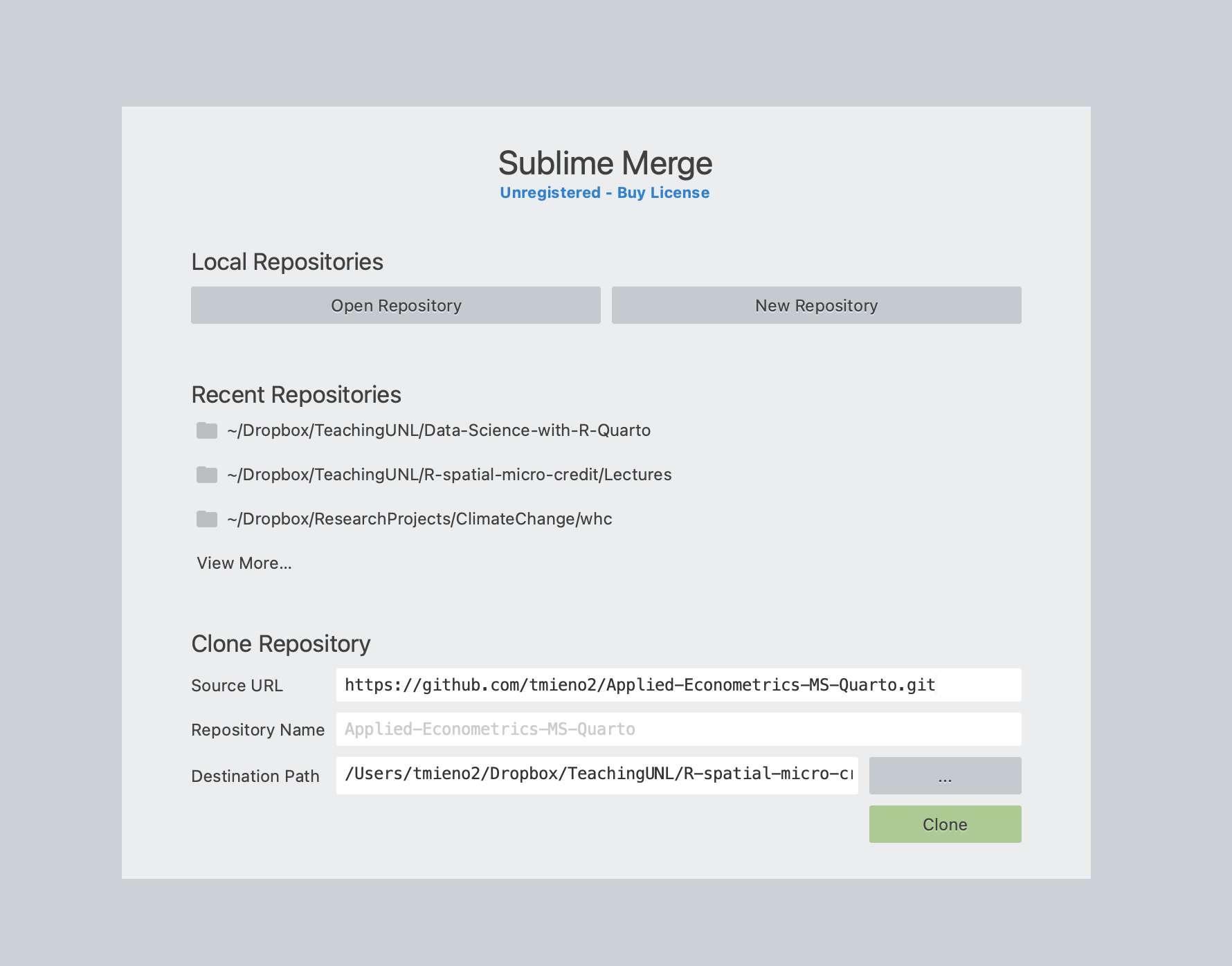Browse for destination with the ellipsis button
The image size is (1232, 966).
(x=945, y=776)
